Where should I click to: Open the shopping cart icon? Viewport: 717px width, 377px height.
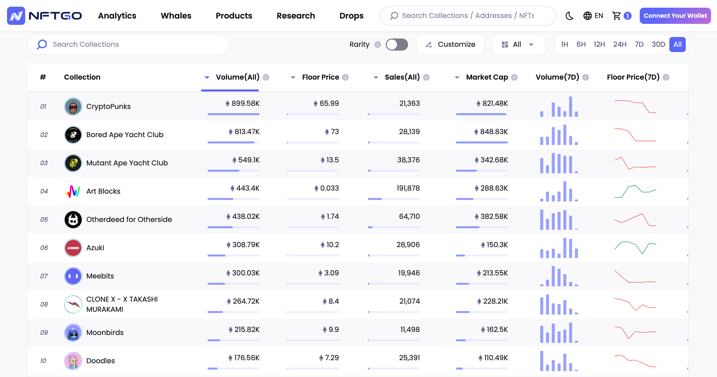pos(616,16)
